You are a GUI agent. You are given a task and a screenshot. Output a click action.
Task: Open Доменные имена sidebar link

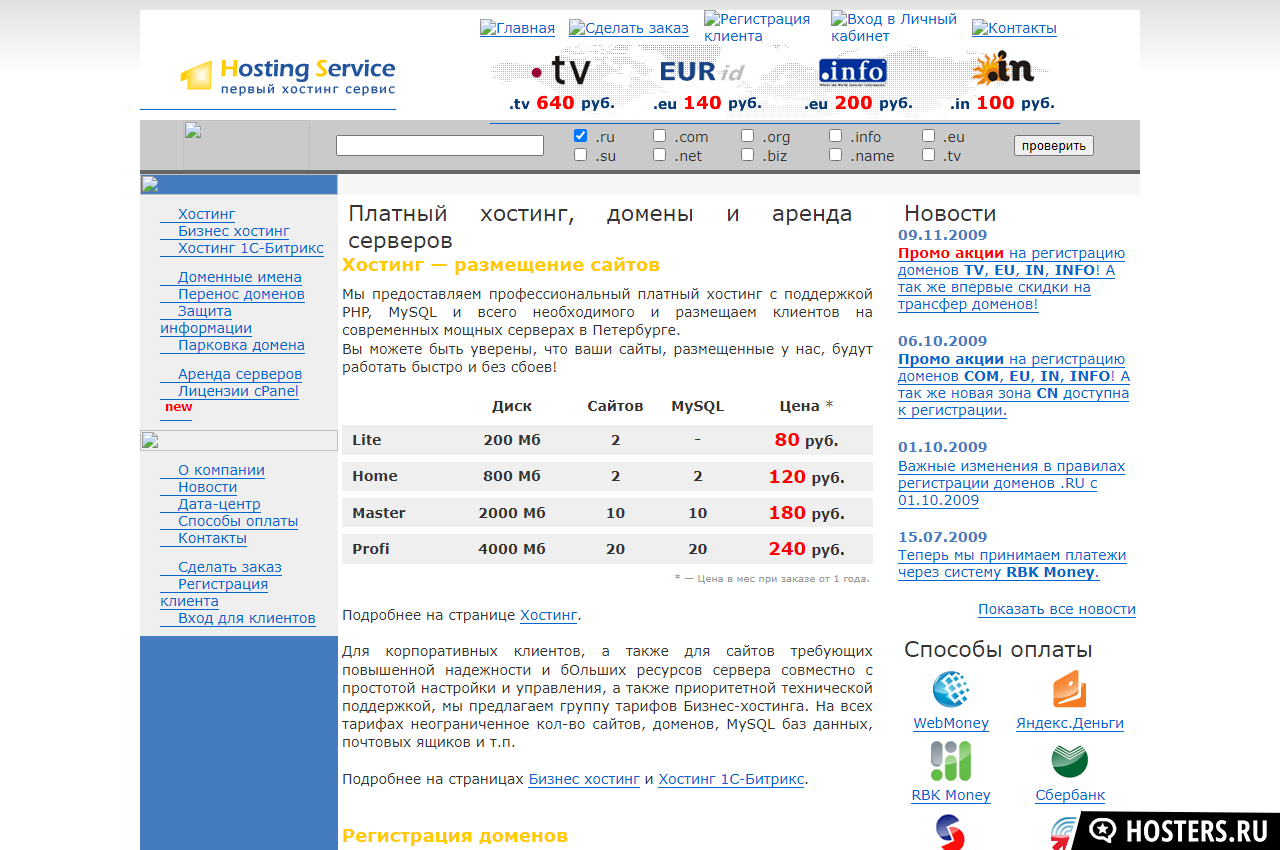240,277
